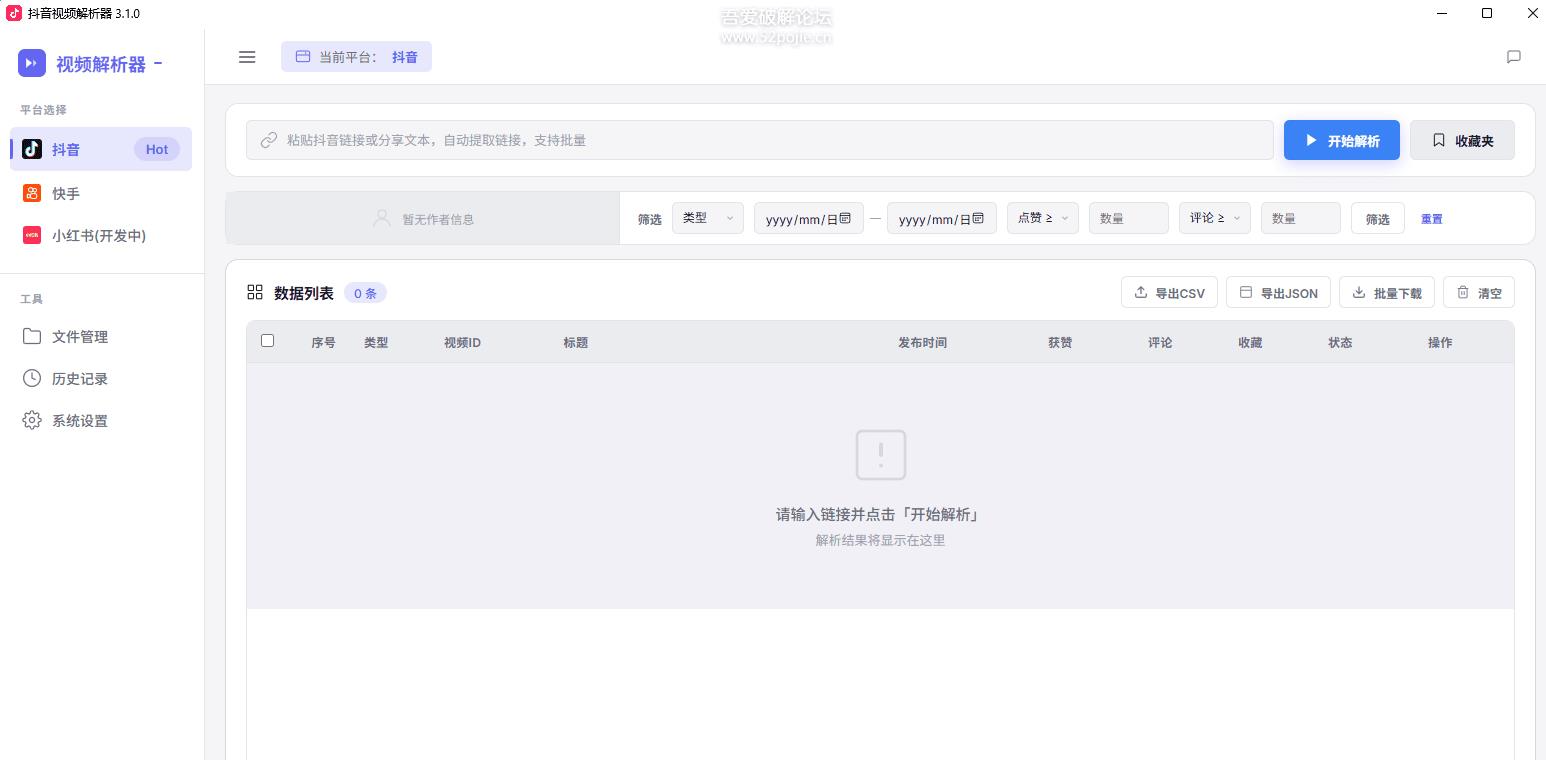Open the end date picker

tap(941, 218)
